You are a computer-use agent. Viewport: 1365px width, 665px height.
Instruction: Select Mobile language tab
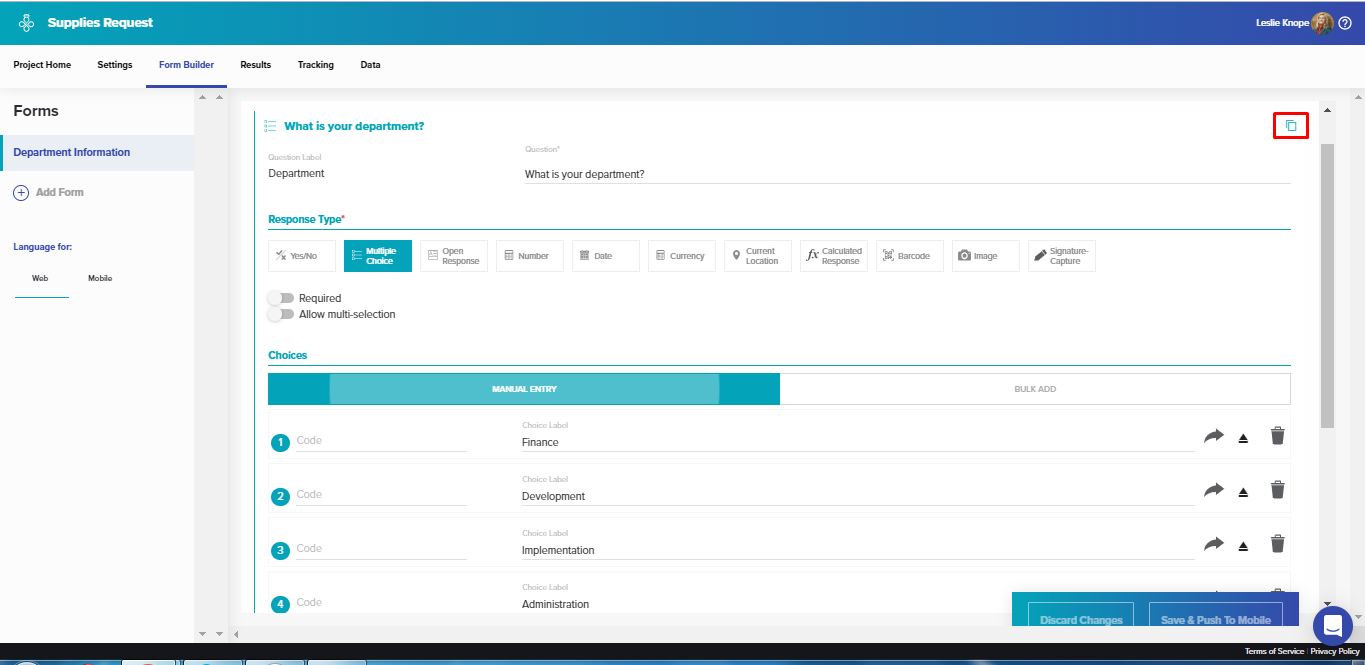pyautogui.click(x=100, y=278)
